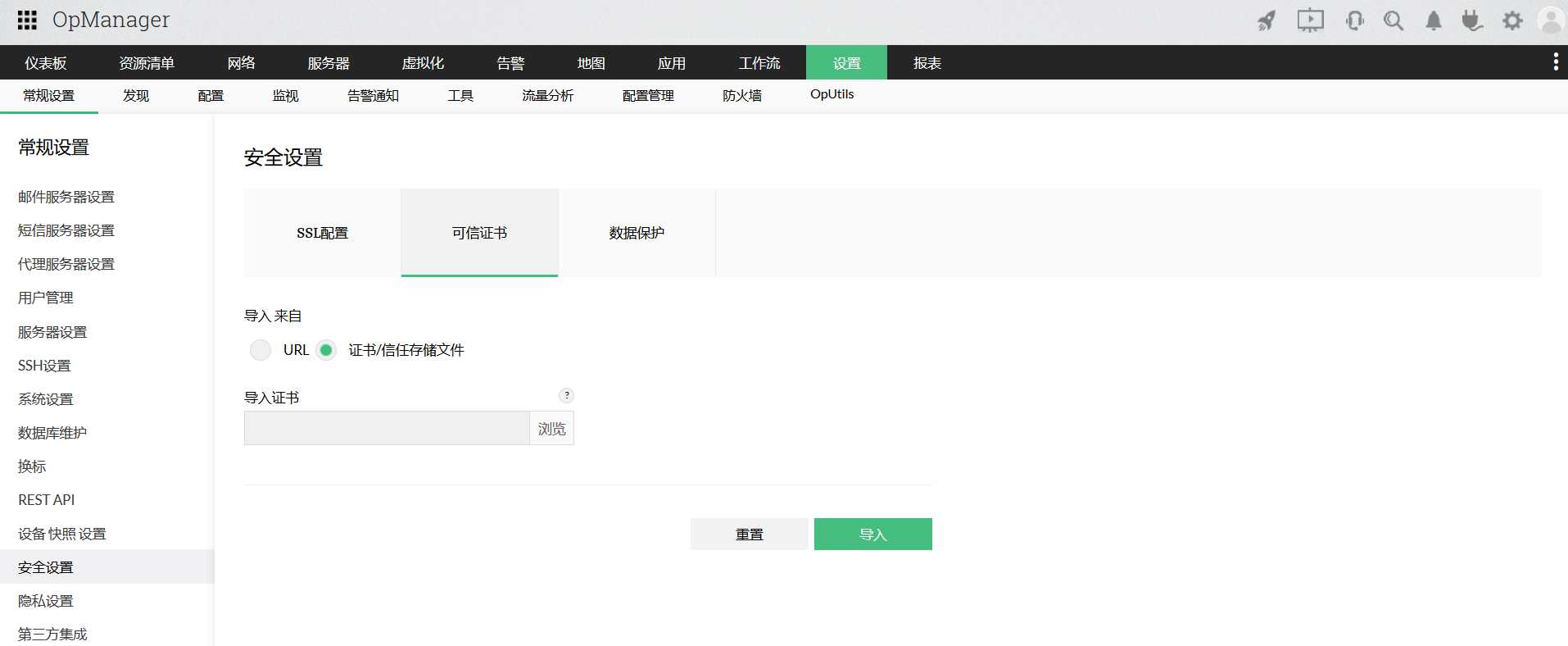Open 换标 in sidebar
Screen dimensions: 1568x646
pyautogui.click(x=32, y=466)
